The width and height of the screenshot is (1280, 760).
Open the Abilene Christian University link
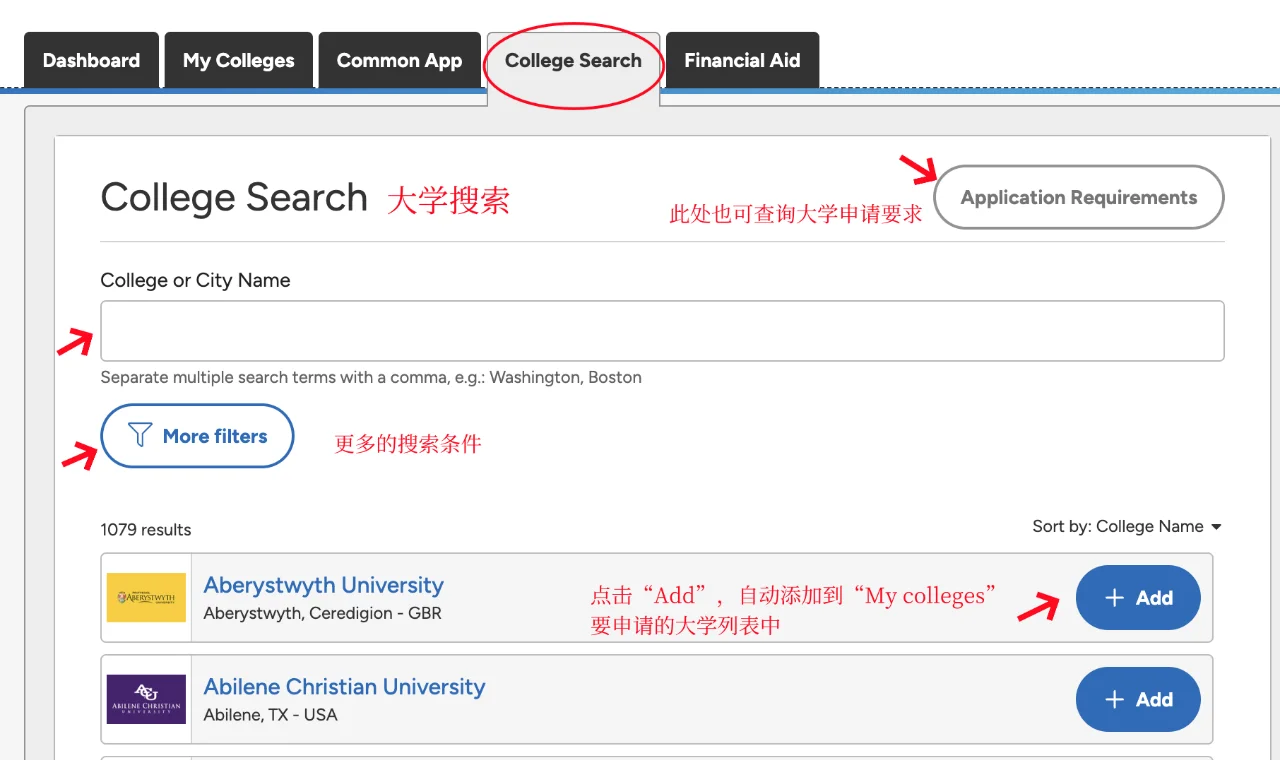click(x=344, y=687)
